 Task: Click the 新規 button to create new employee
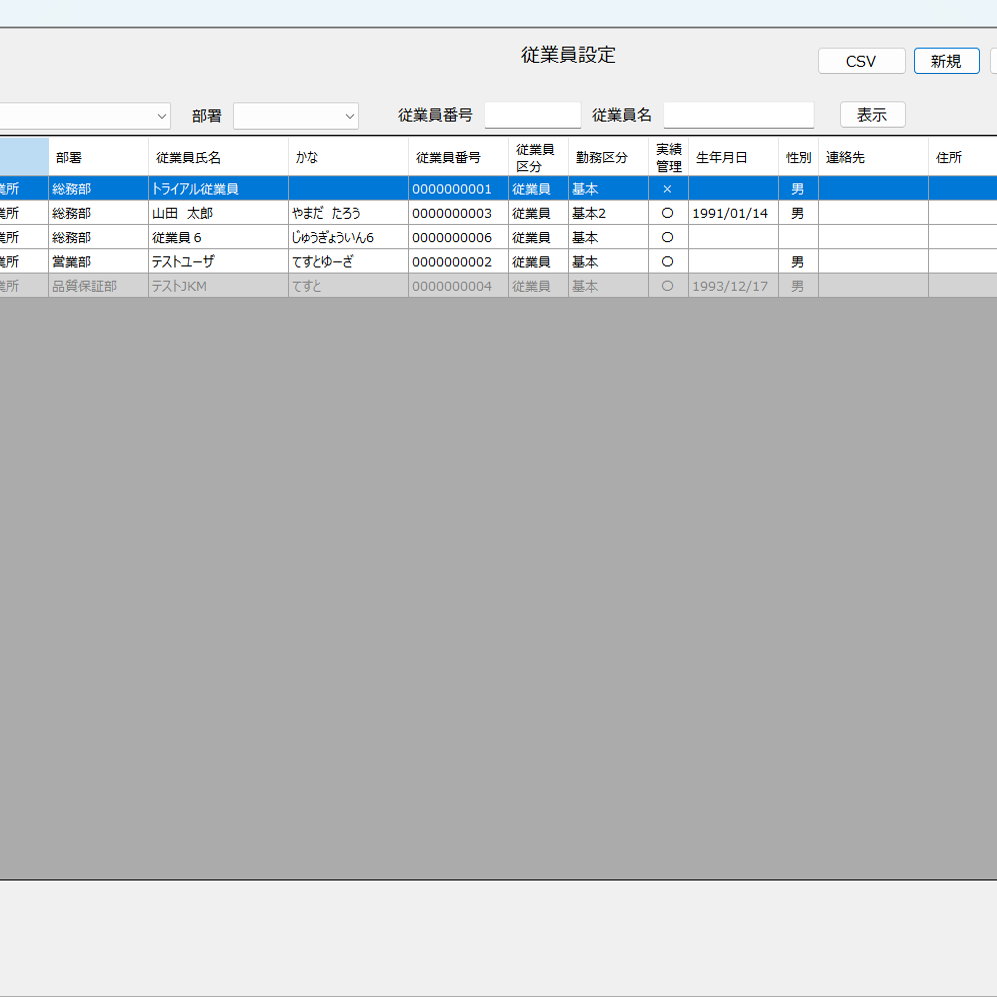(946, 61)
